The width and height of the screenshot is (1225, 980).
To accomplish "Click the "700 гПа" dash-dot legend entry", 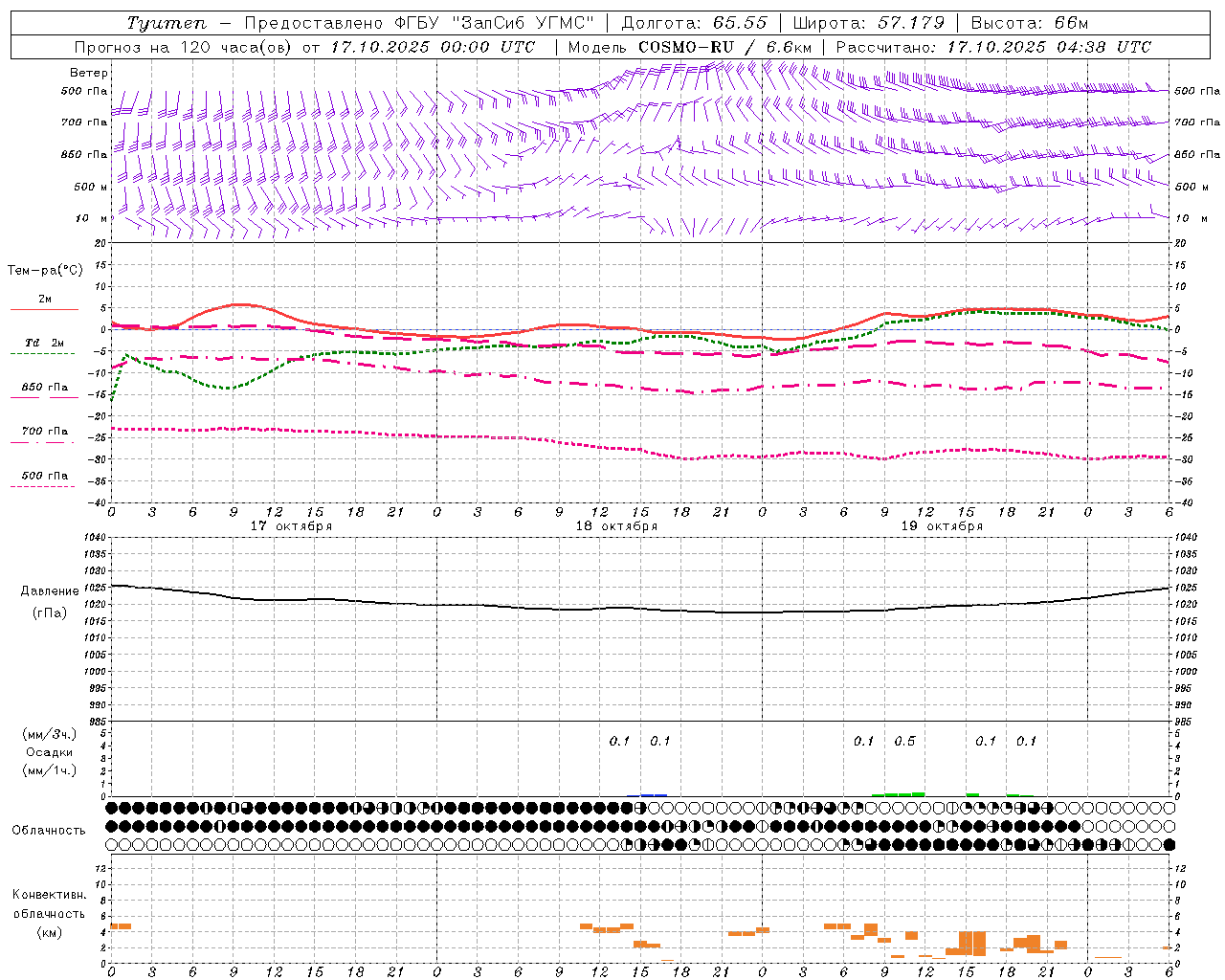I will click(x=44, y=432).
